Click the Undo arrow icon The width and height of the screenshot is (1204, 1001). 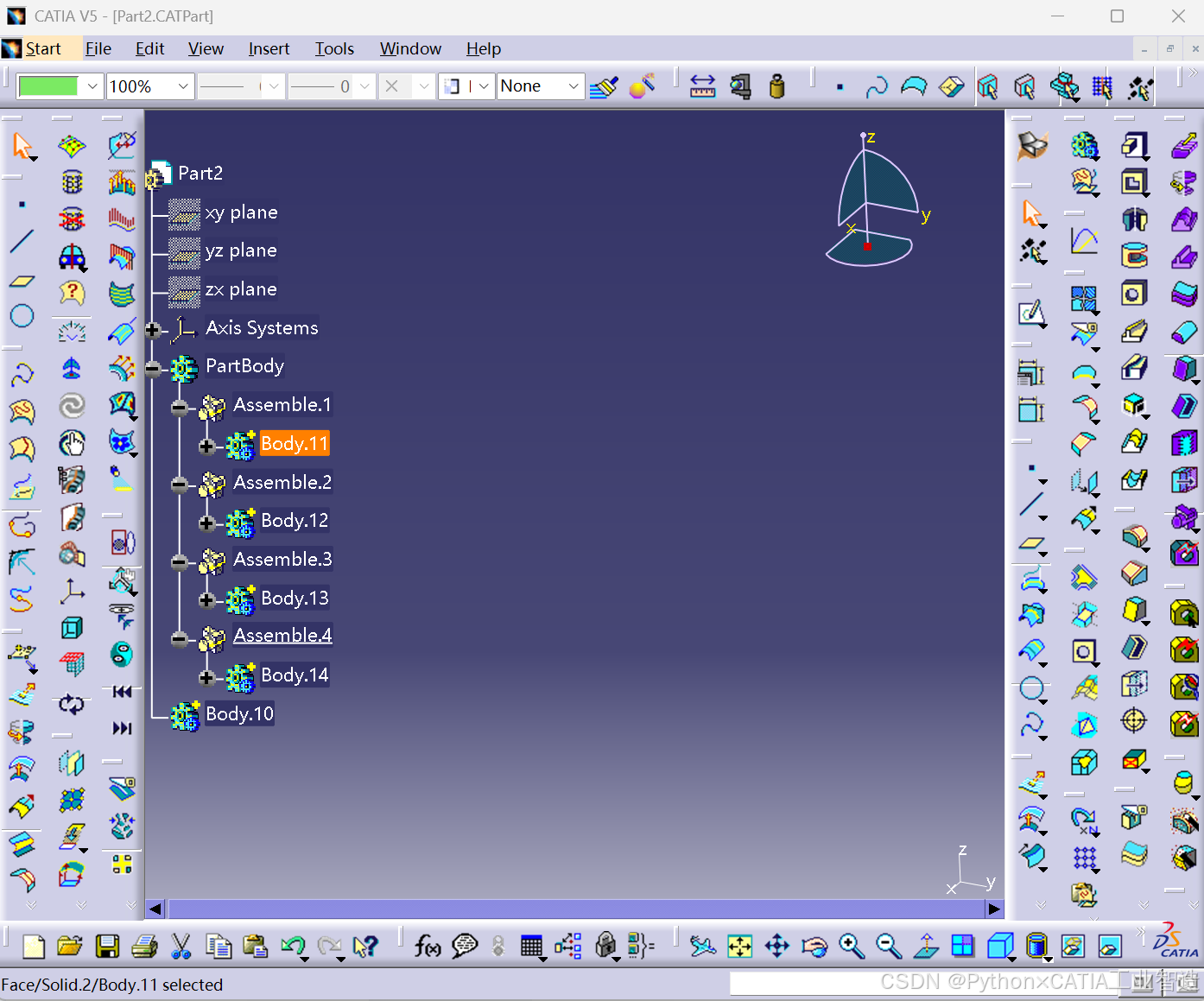293,947
